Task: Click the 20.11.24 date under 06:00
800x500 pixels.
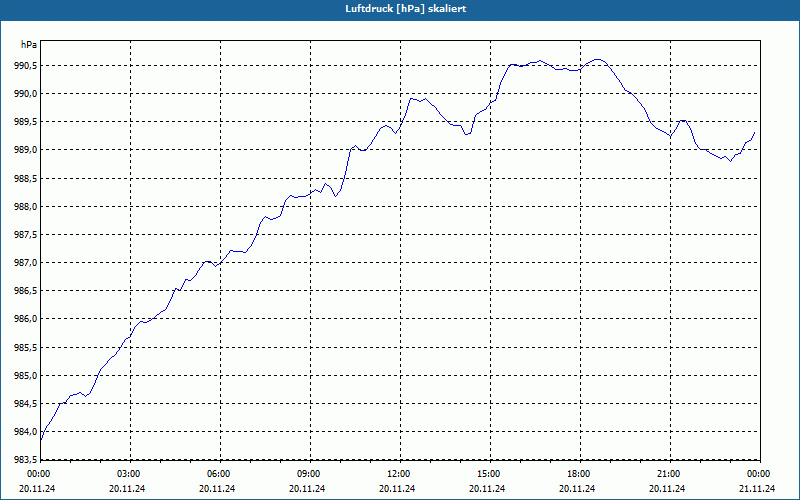Action: point(217,488)
